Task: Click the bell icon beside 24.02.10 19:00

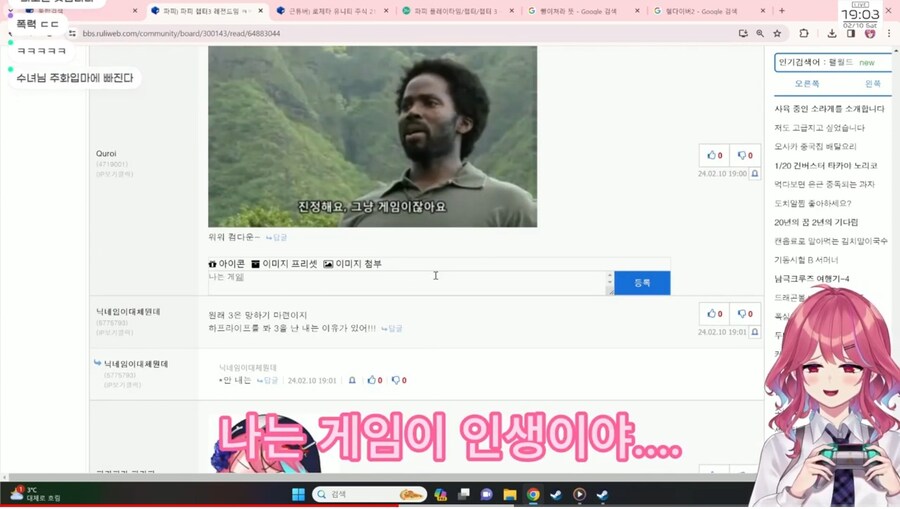Action: [x=755, y=173]
